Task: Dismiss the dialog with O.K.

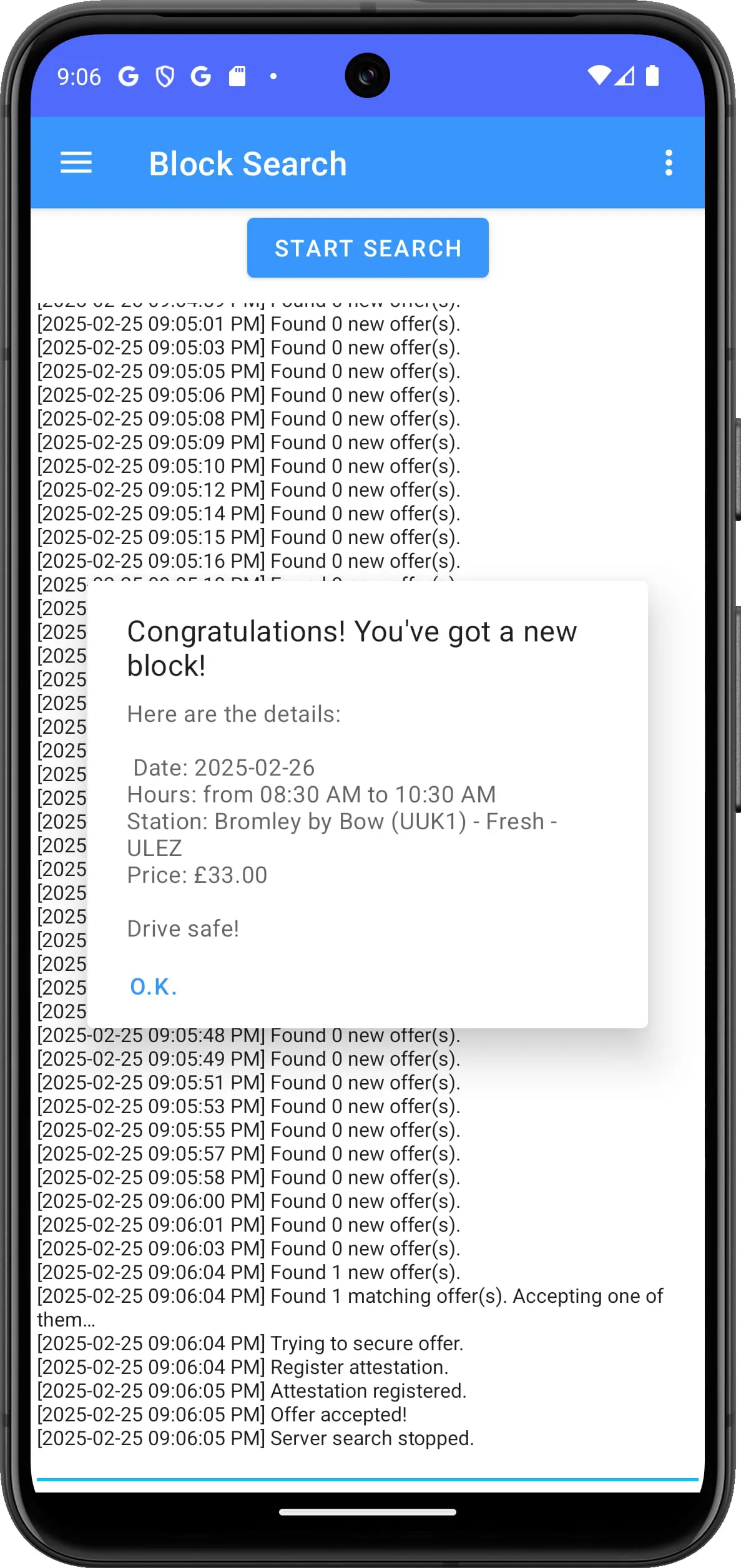Action: [x=154, y=986]
